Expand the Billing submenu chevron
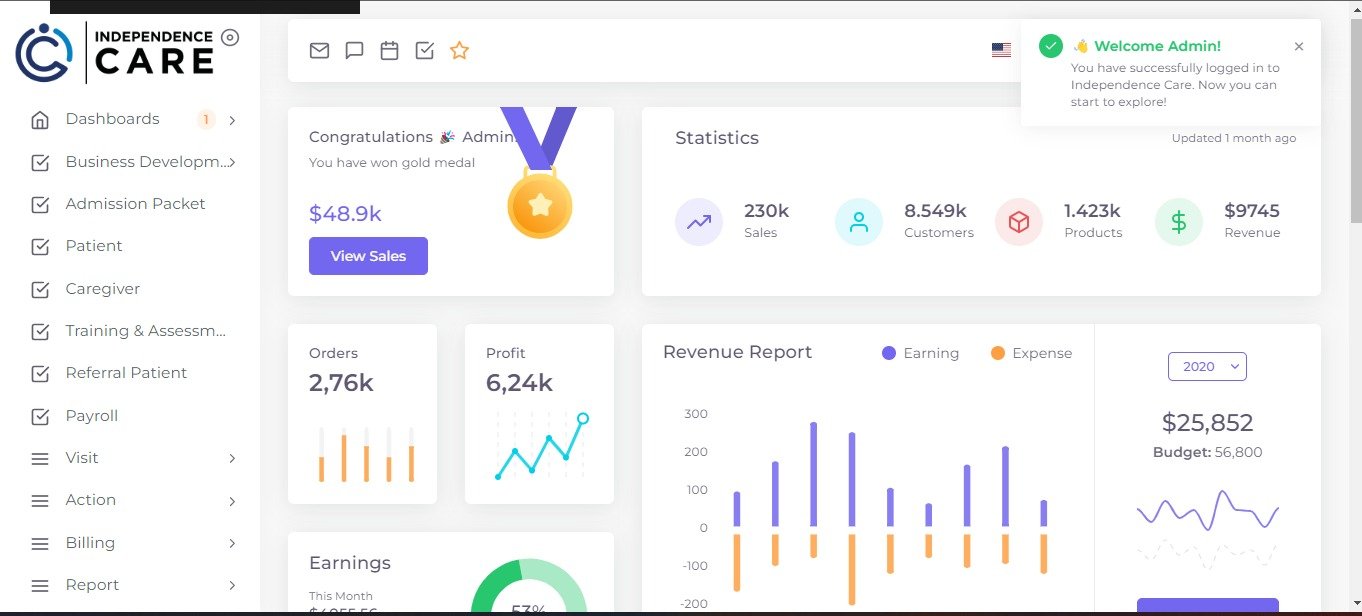Viewport: 1362px width, 616px height. point(232,543)
